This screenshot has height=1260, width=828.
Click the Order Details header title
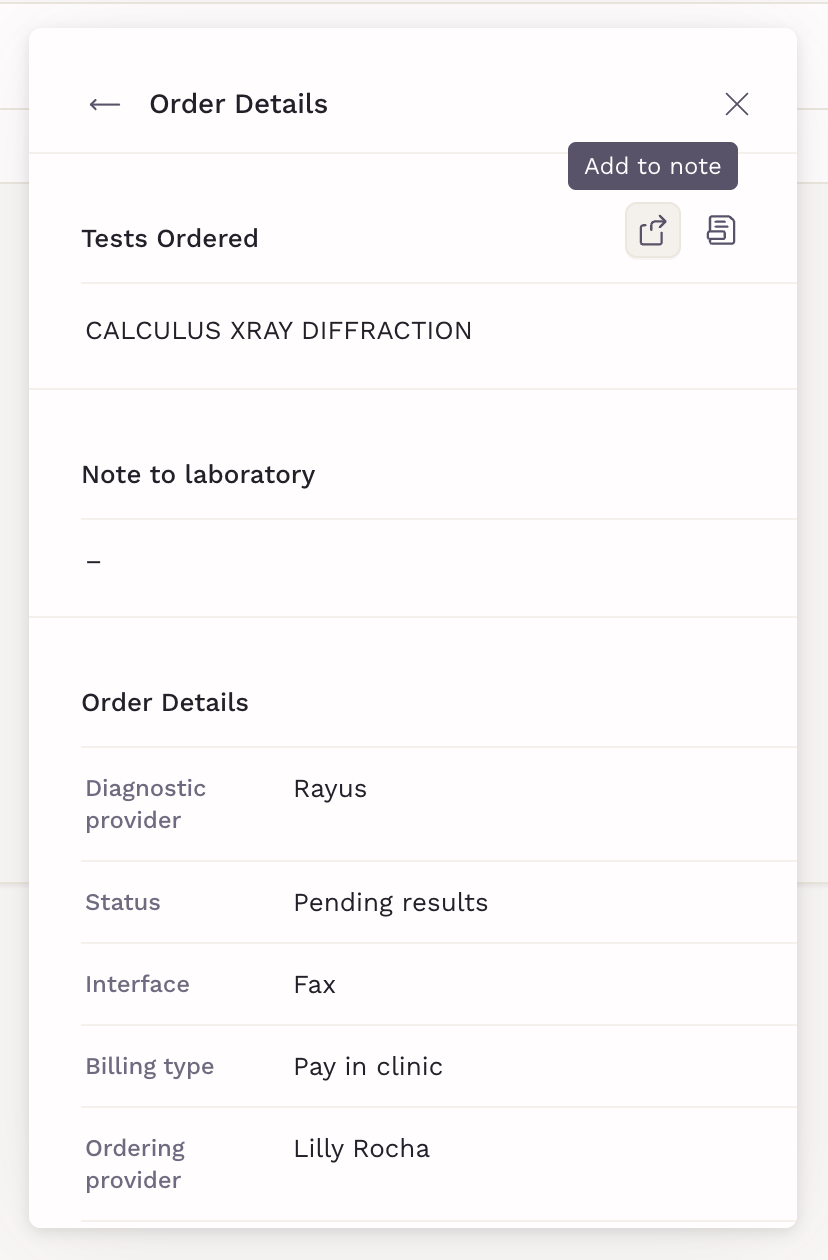point(238,104)
